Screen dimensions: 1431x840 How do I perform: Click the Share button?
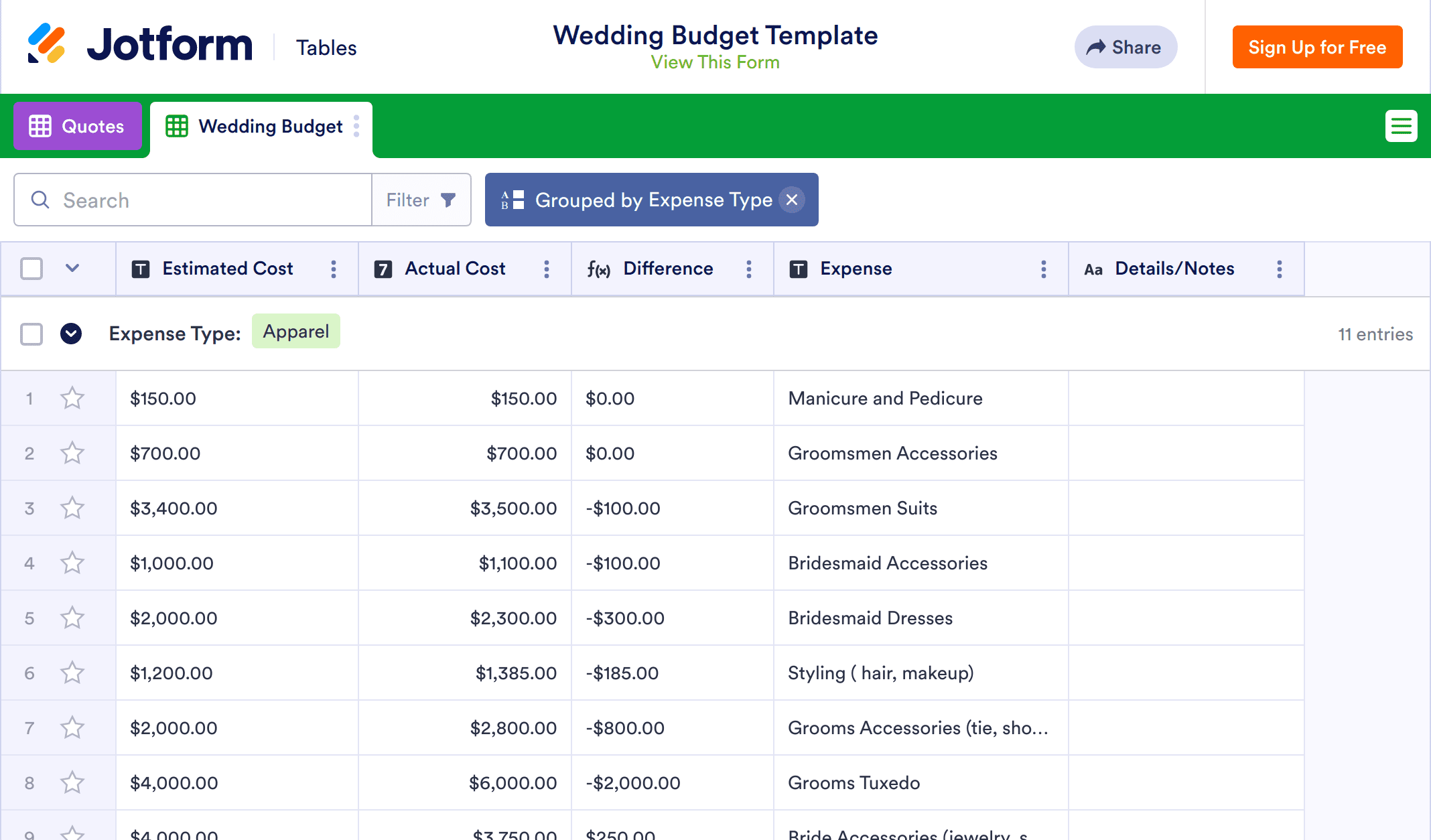1125,47
